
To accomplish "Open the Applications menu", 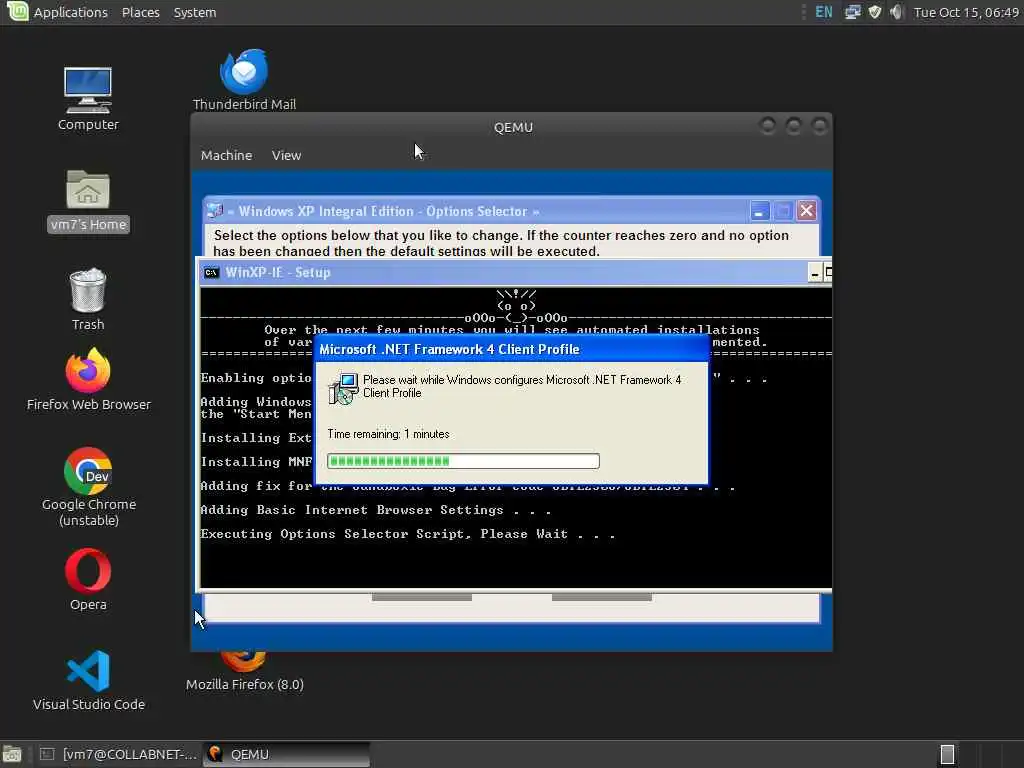I will click(70, 12).
